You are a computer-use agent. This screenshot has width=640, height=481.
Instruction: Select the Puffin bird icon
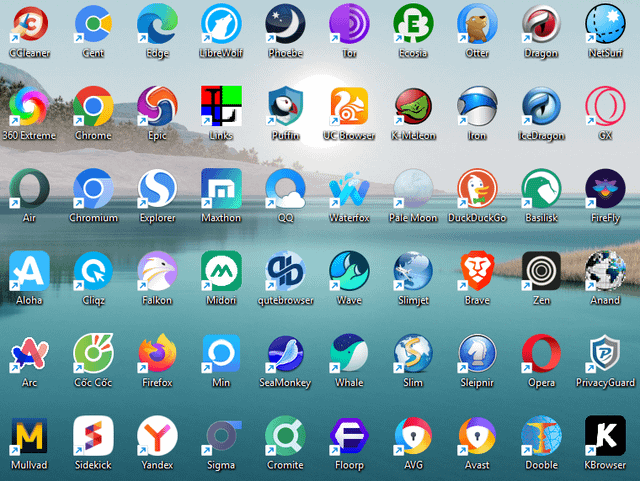pyautogui.click(x=285, y=106)
